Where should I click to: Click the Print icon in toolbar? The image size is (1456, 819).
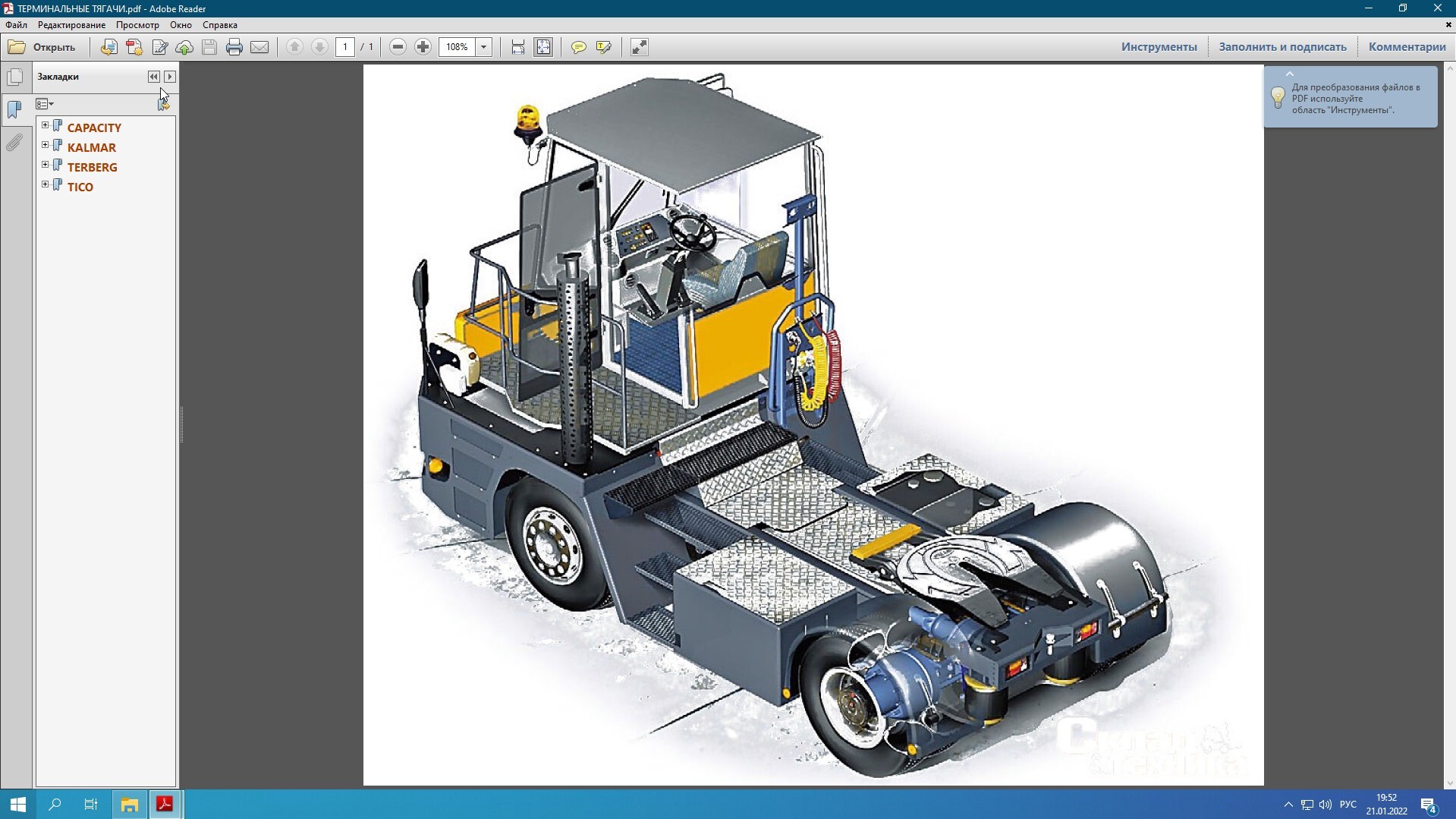(234, 47)
